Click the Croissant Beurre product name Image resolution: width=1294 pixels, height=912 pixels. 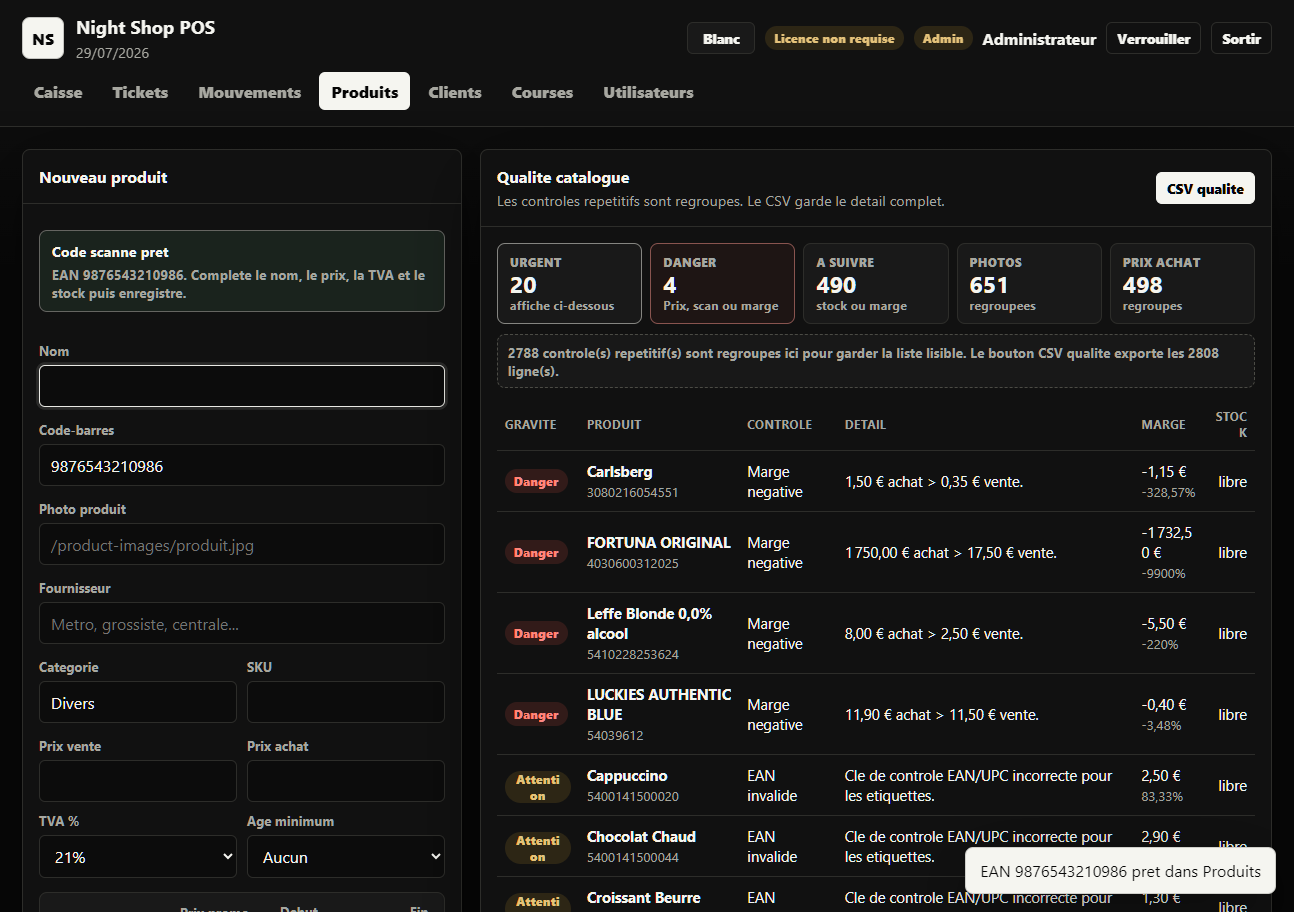point(643,898)
